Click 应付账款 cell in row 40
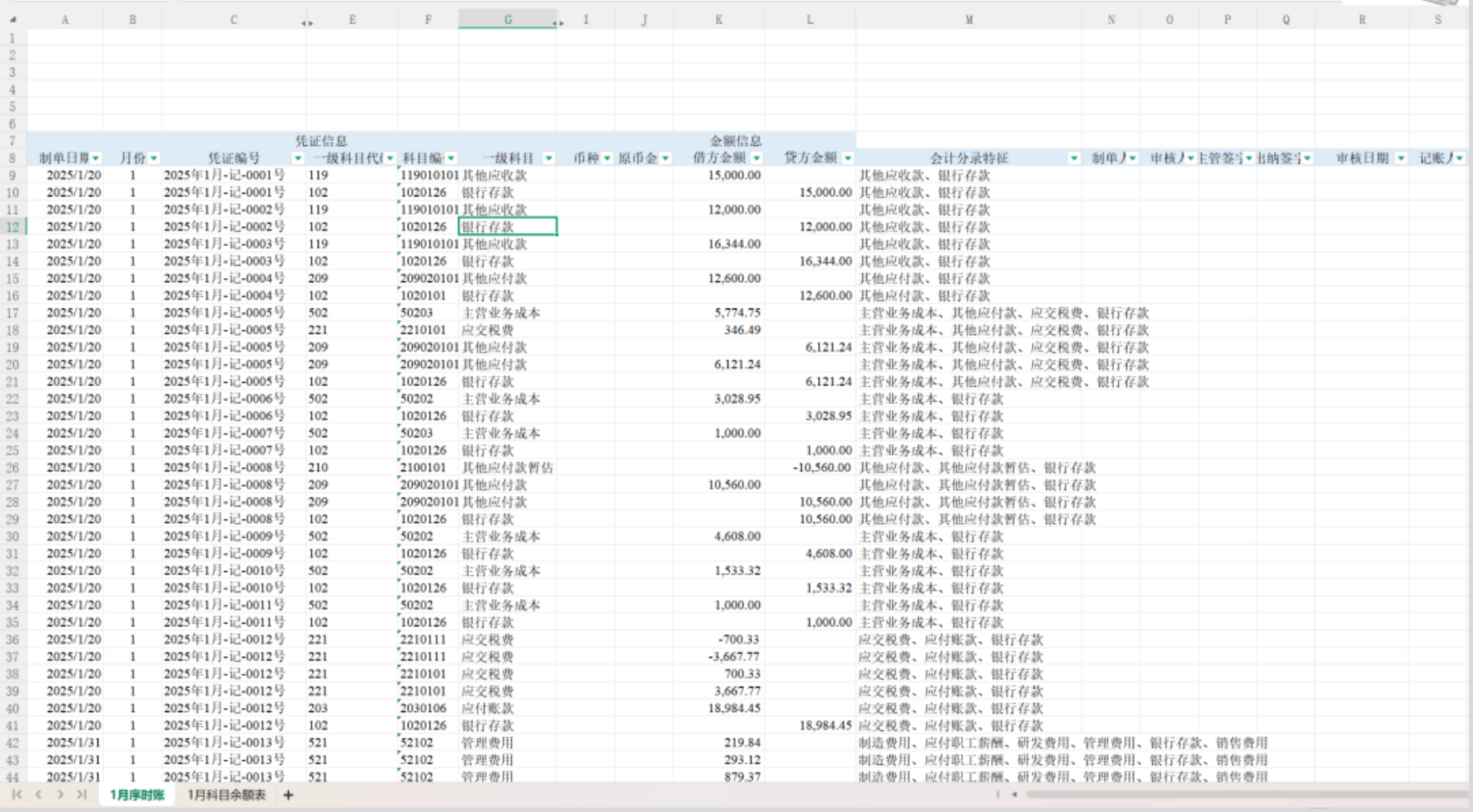Image resolution: width=1473 pixels, height=812 pixels. tap(508, 708)
